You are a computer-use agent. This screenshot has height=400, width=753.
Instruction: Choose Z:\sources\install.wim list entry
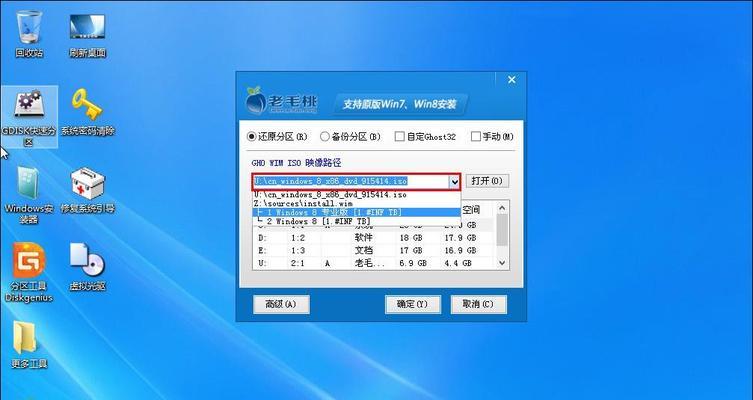coord(356,203)
